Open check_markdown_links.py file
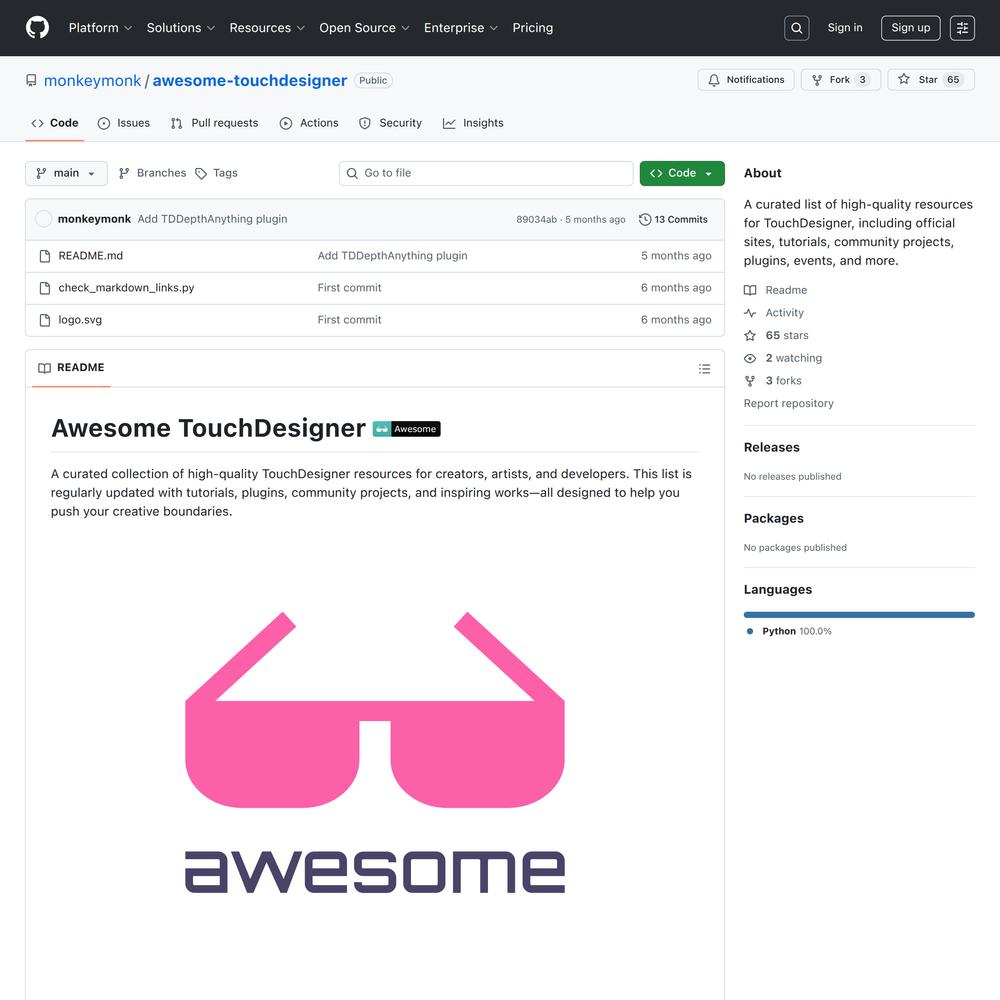This screenshot has width=1000, height=1000. tap(126, 288)
